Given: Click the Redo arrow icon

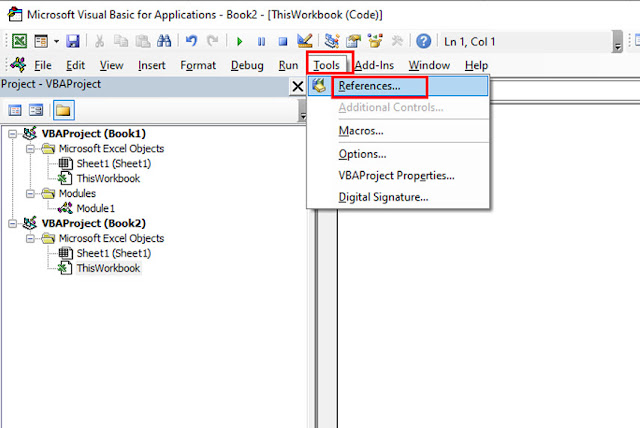Looking at the screenshot, I should 212,41.
